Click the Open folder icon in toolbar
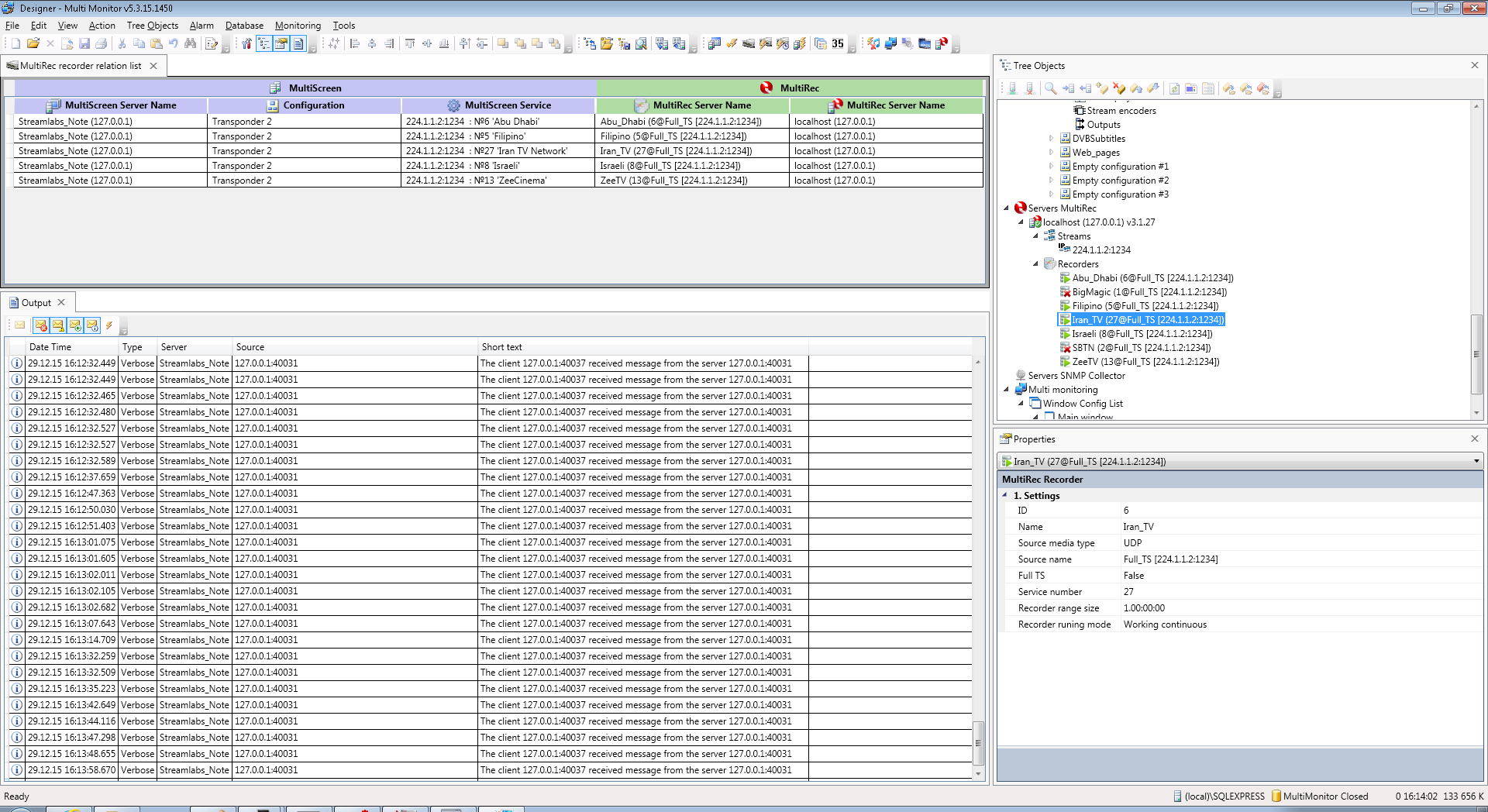The image size is (1488, 812). click(33, 44)
